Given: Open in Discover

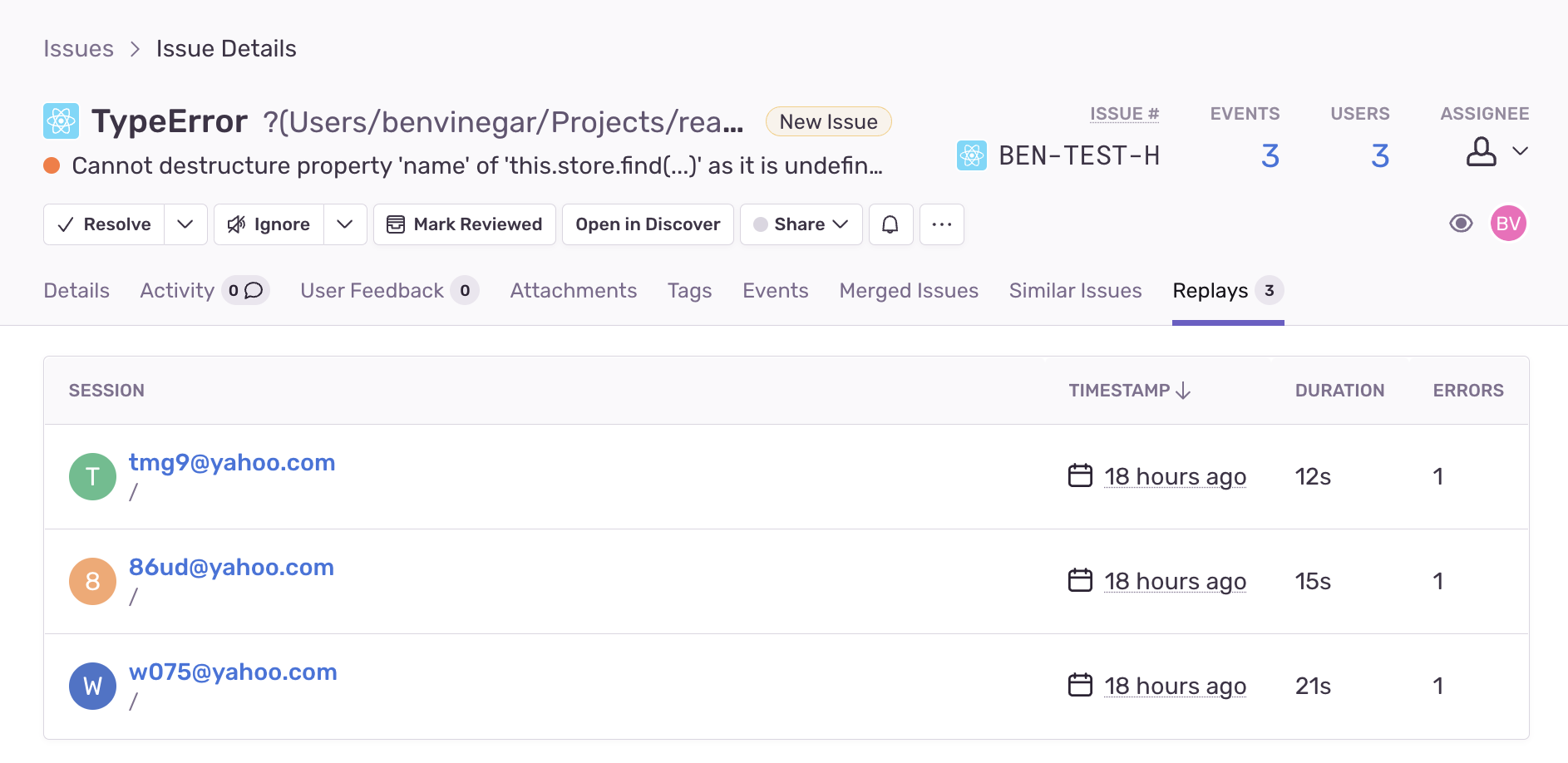Looking at the screenshot, I should [x=648, y=224].
